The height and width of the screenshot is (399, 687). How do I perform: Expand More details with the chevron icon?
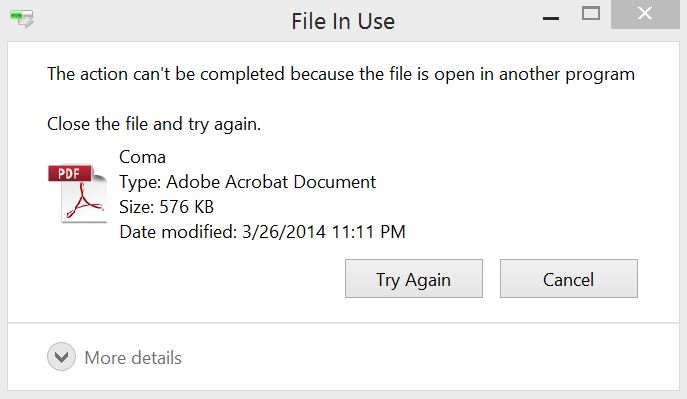61,357
